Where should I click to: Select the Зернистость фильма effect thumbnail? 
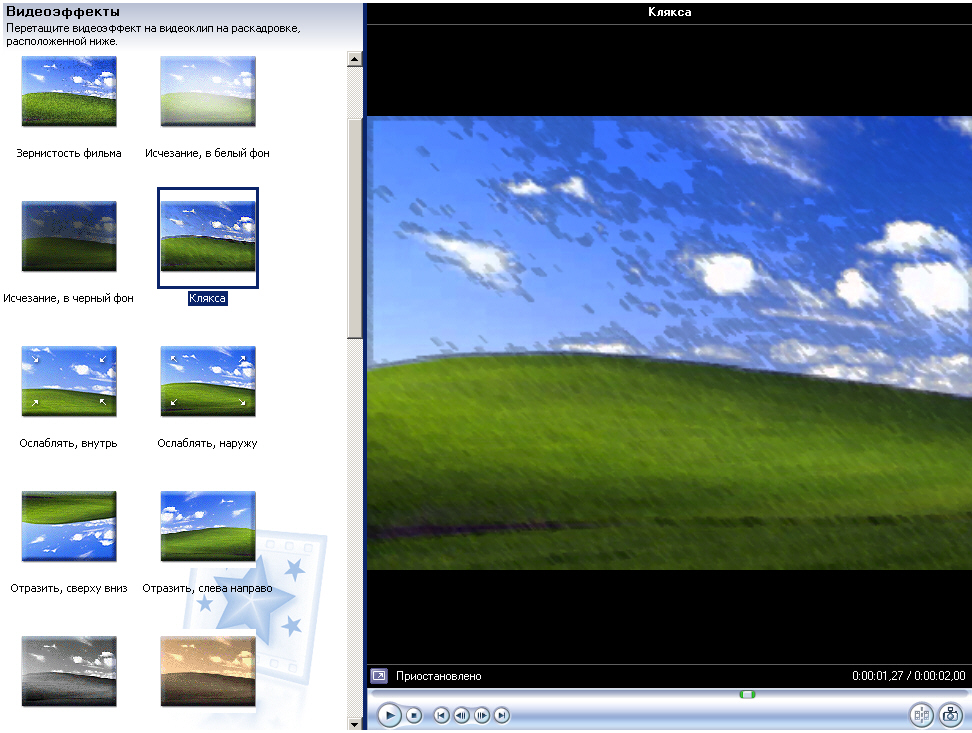[69, 91]
